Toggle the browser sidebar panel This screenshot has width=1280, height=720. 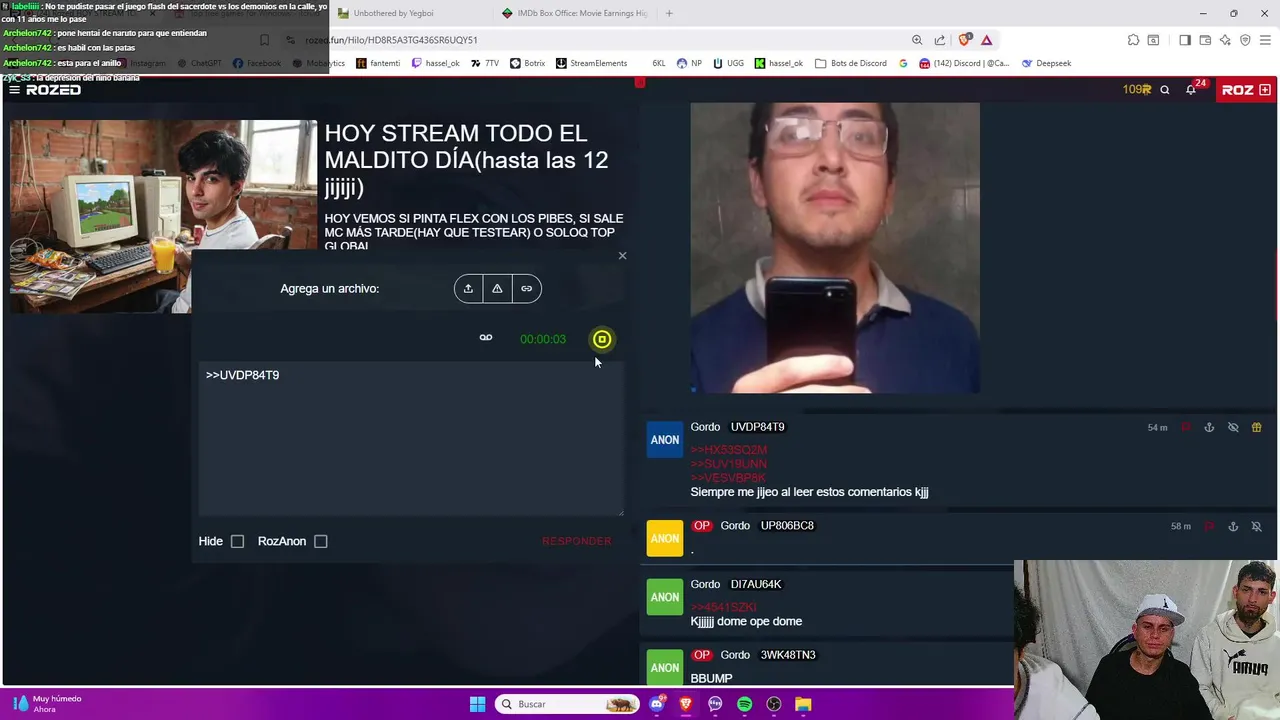pos(1185,40)
